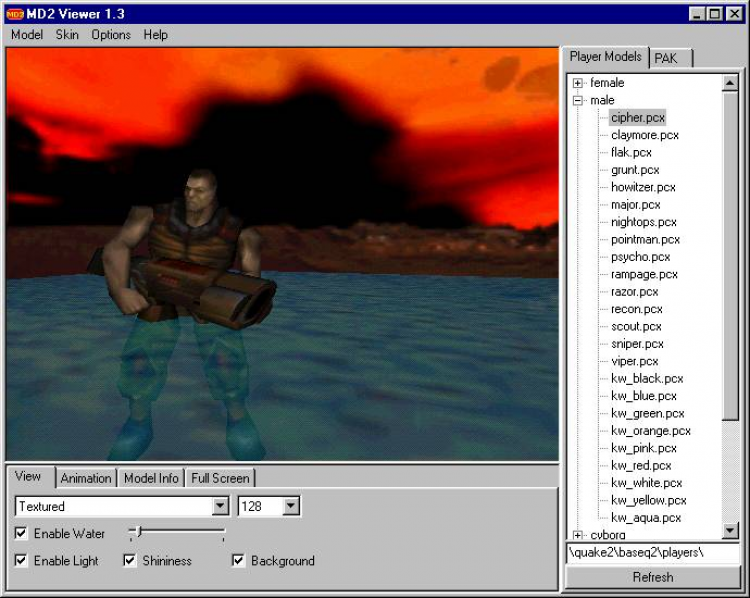Toggle the Shininess checkbox

pyautogui.click(x=130, y=560)
